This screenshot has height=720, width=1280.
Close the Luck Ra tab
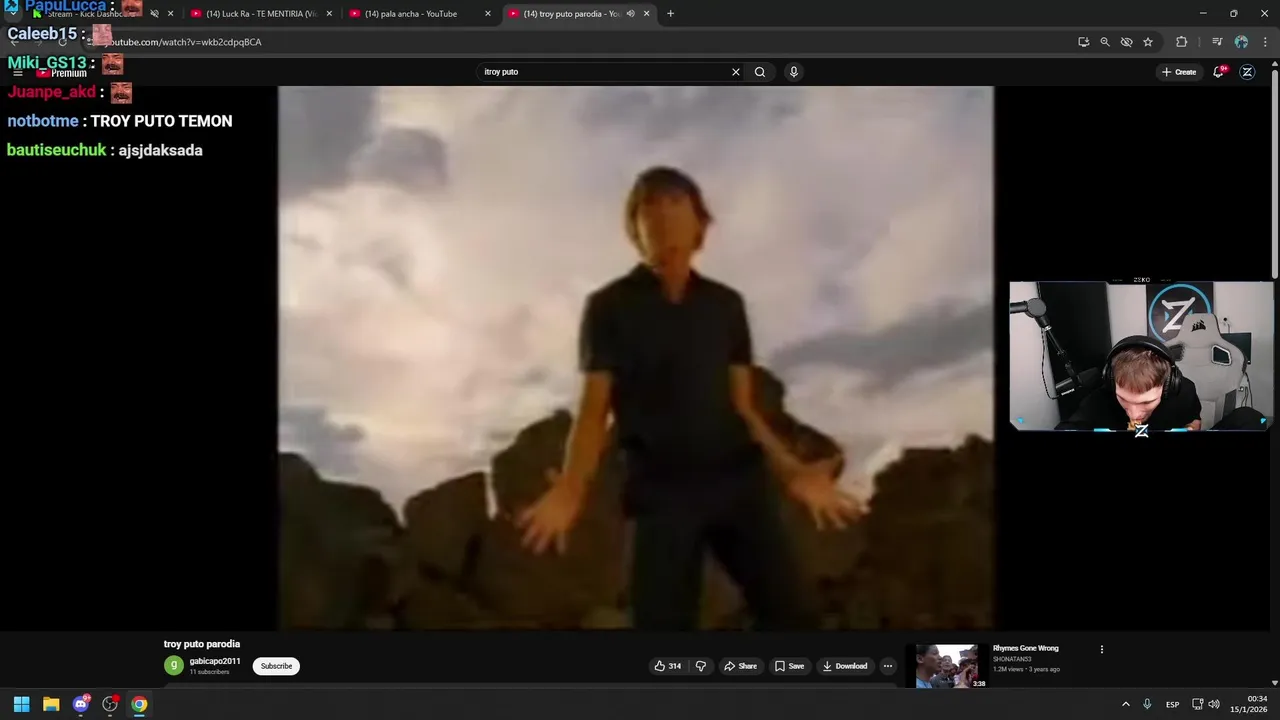pos(329,14)
